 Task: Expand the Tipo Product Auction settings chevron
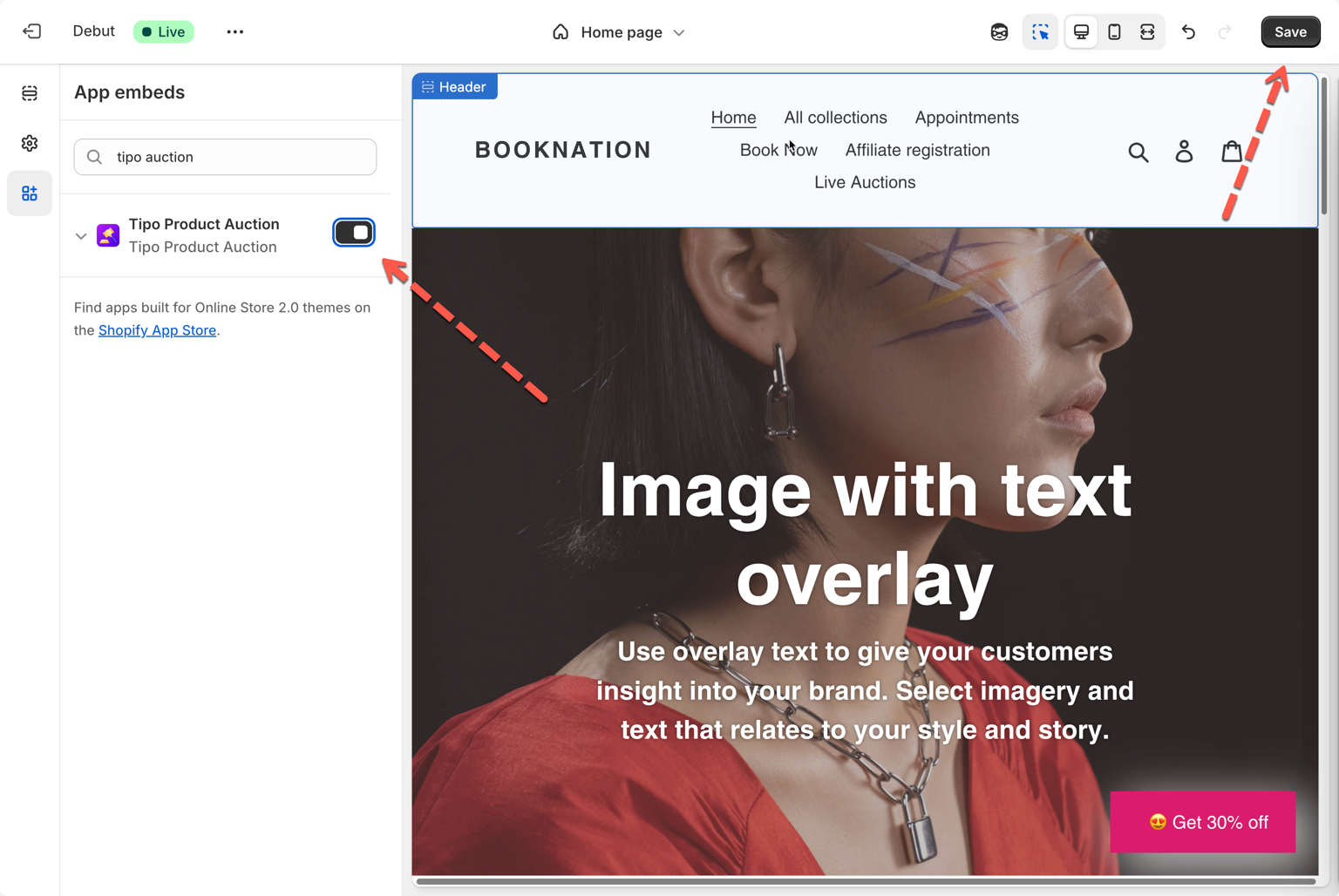81,236
